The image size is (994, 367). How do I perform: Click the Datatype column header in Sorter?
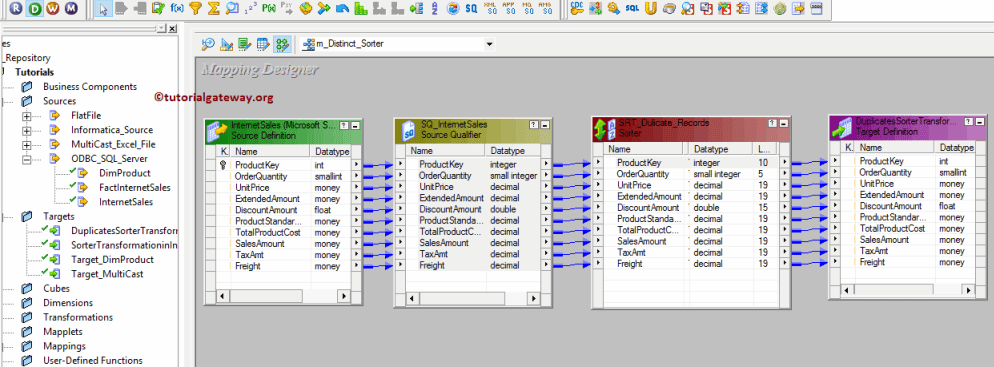tap(721, 150)
